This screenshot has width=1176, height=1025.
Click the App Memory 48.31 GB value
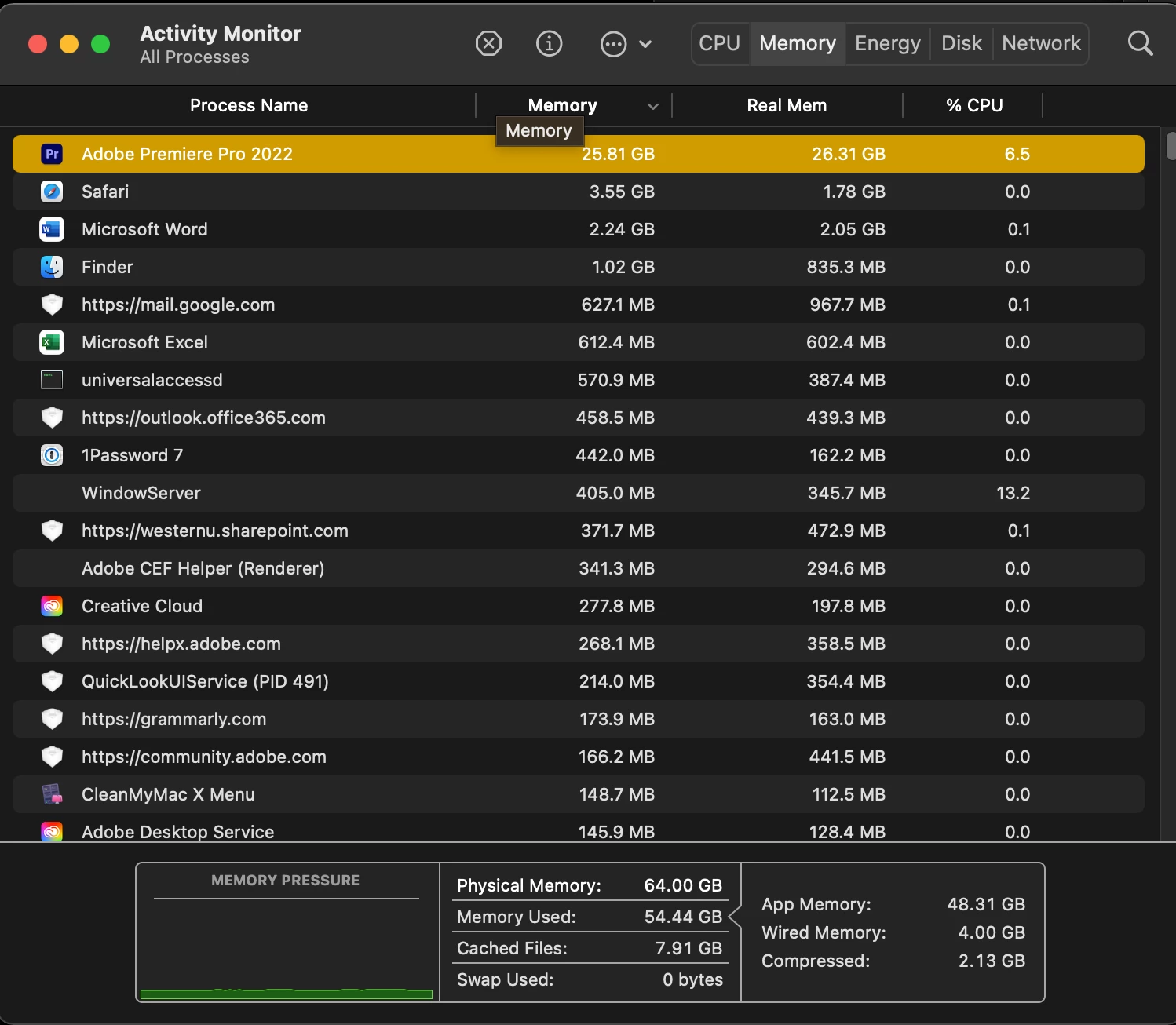pos(986,904)
